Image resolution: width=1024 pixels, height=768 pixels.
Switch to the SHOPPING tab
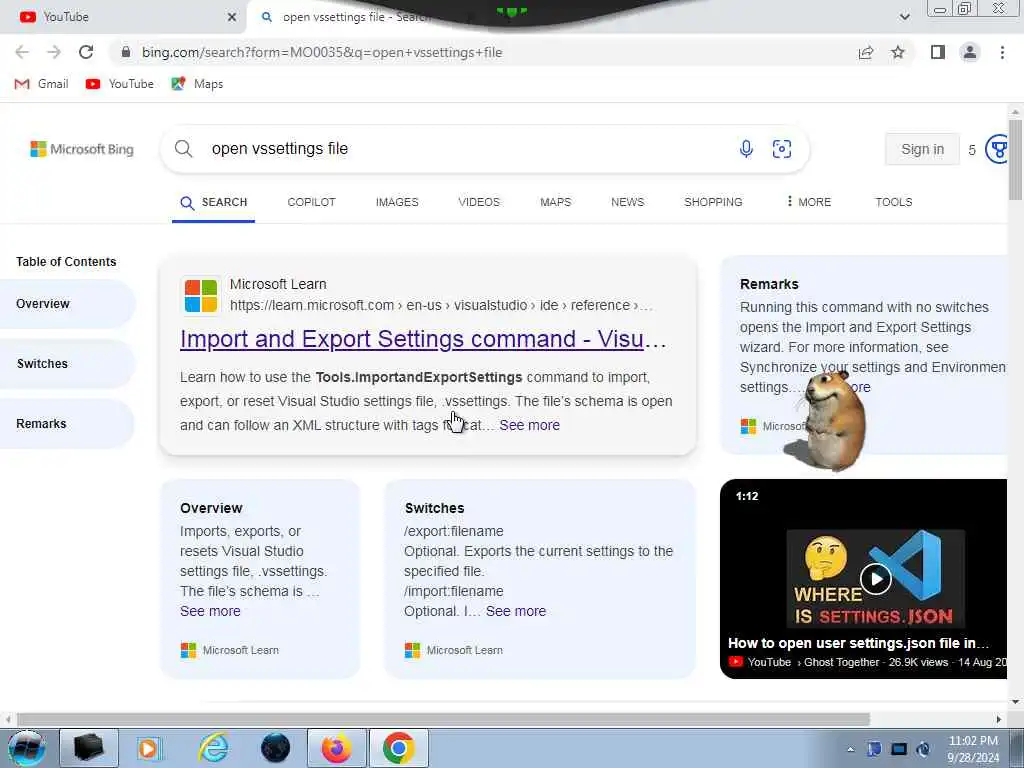713,202
